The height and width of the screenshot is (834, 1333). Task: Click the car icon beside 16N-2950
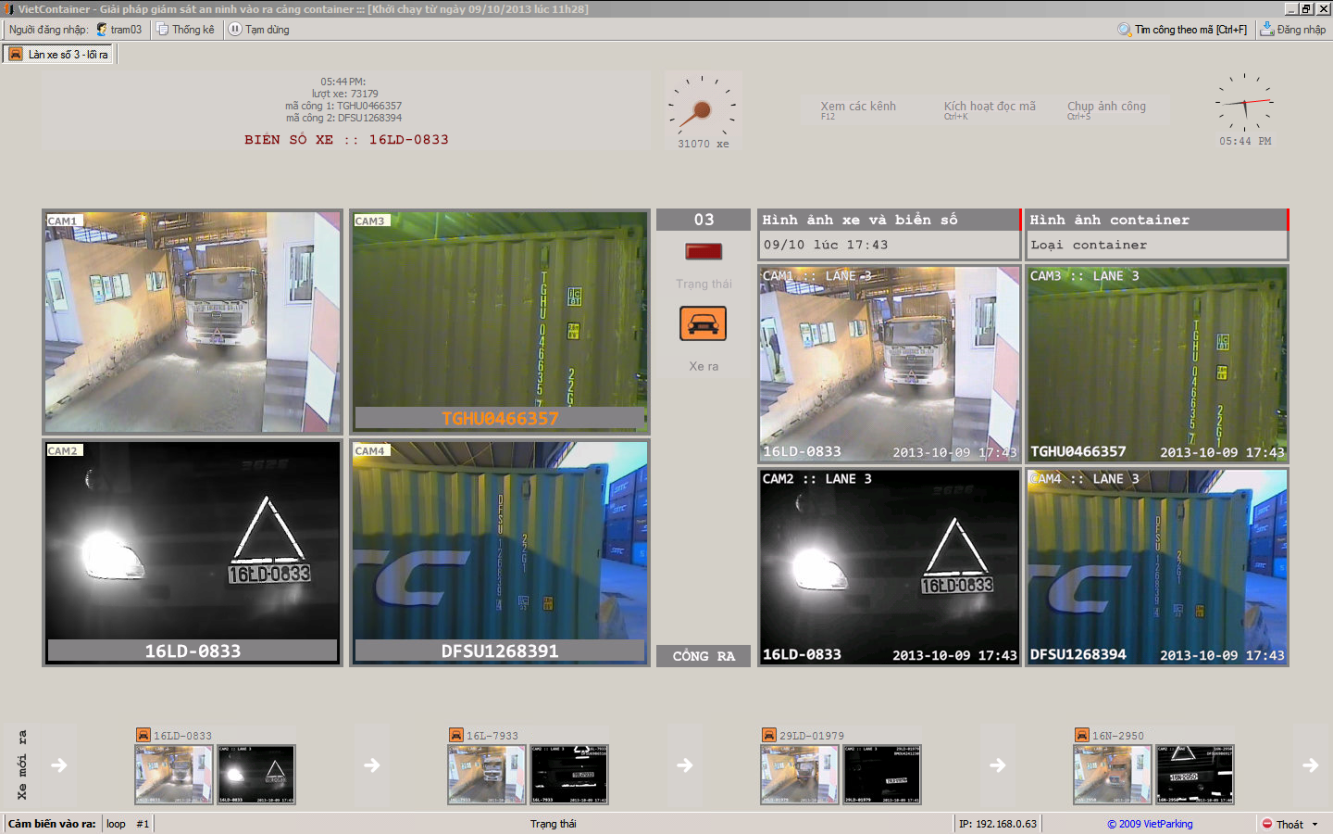coord(1083,735)
